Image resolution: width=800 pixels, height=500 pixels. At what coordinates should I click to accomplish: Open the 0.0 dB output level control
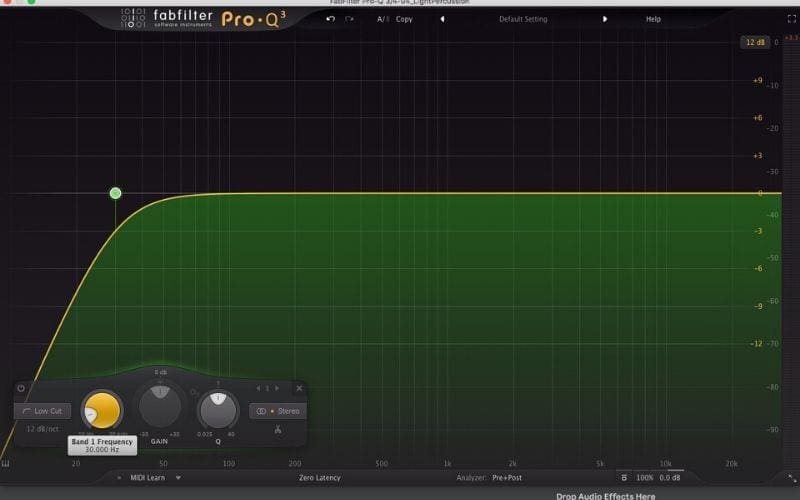point(669,478)
